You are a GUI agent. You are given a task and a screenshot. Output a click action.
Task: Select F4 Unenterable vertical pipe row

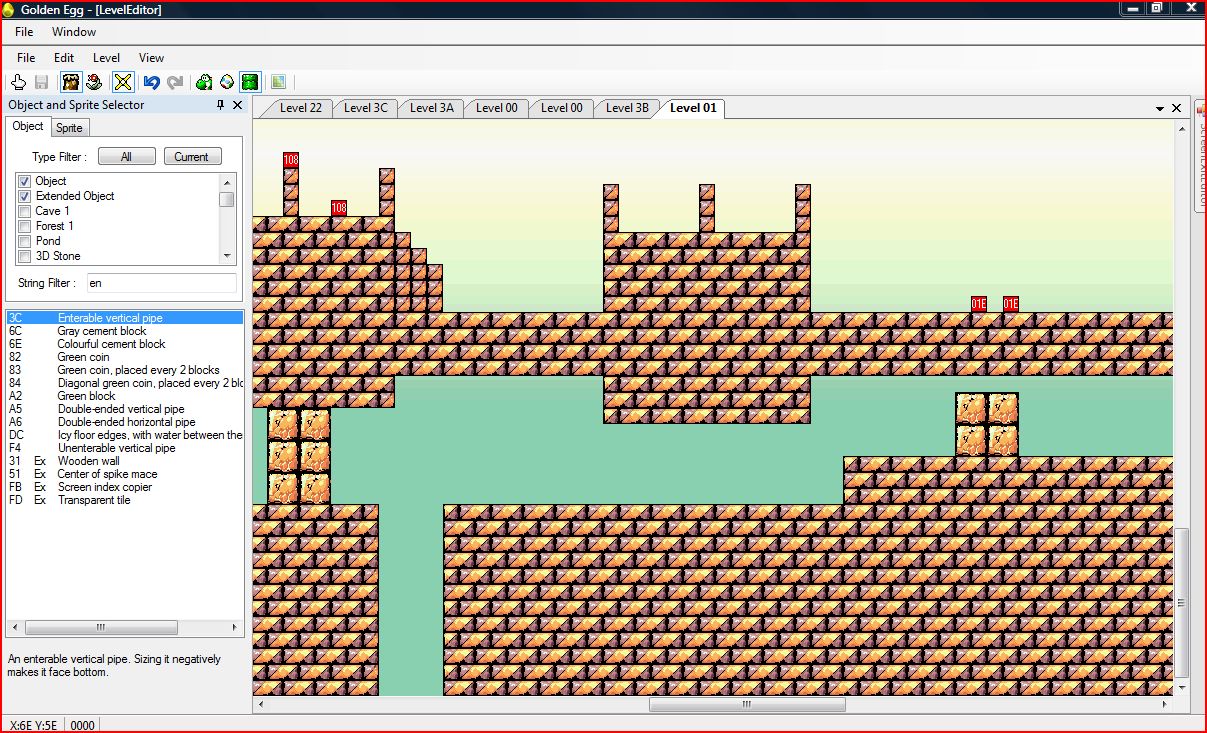point(124,448)
